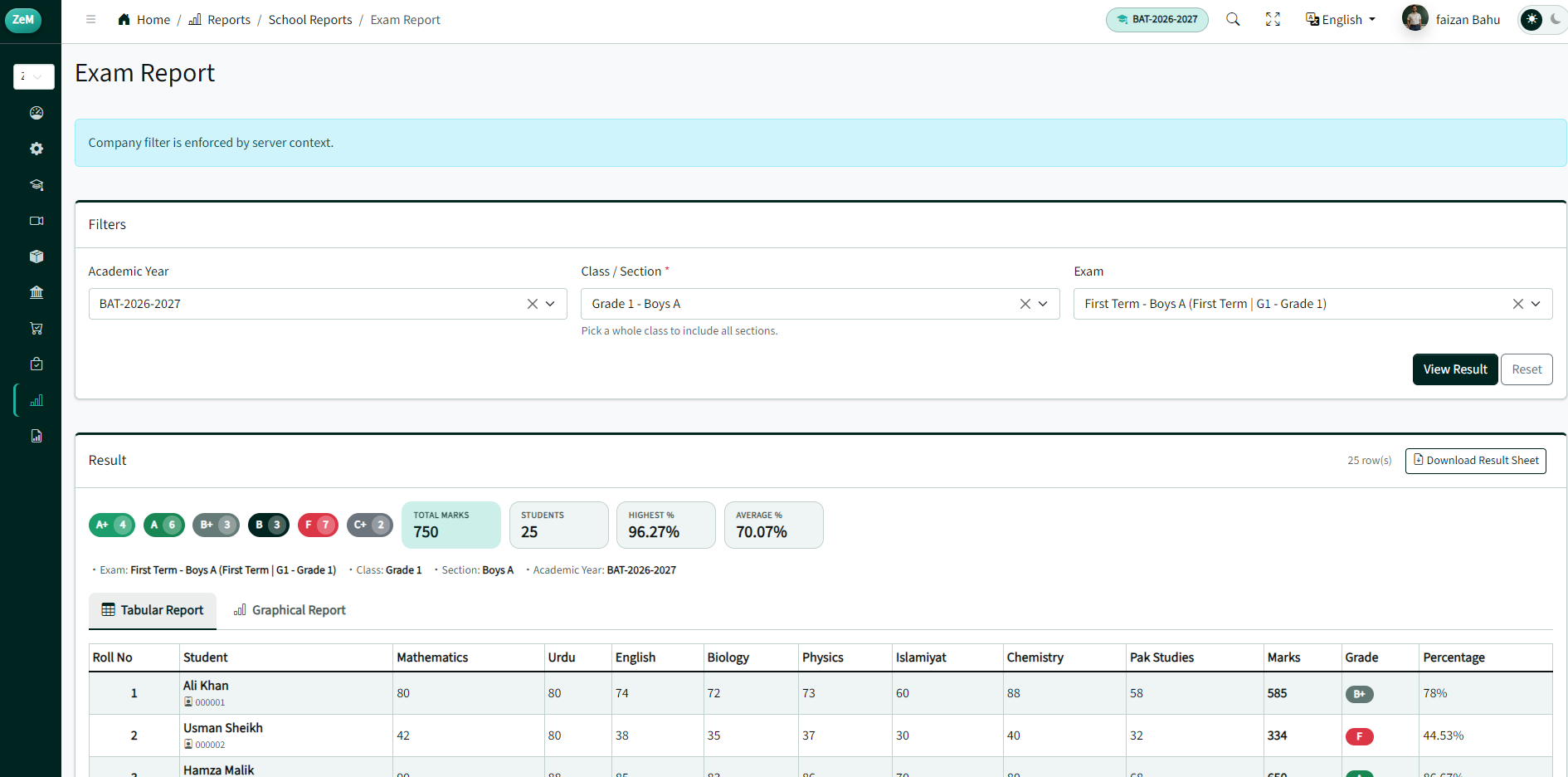
Task: Open the dashboard gauge icon in sidebar
Action: point(37,113)
